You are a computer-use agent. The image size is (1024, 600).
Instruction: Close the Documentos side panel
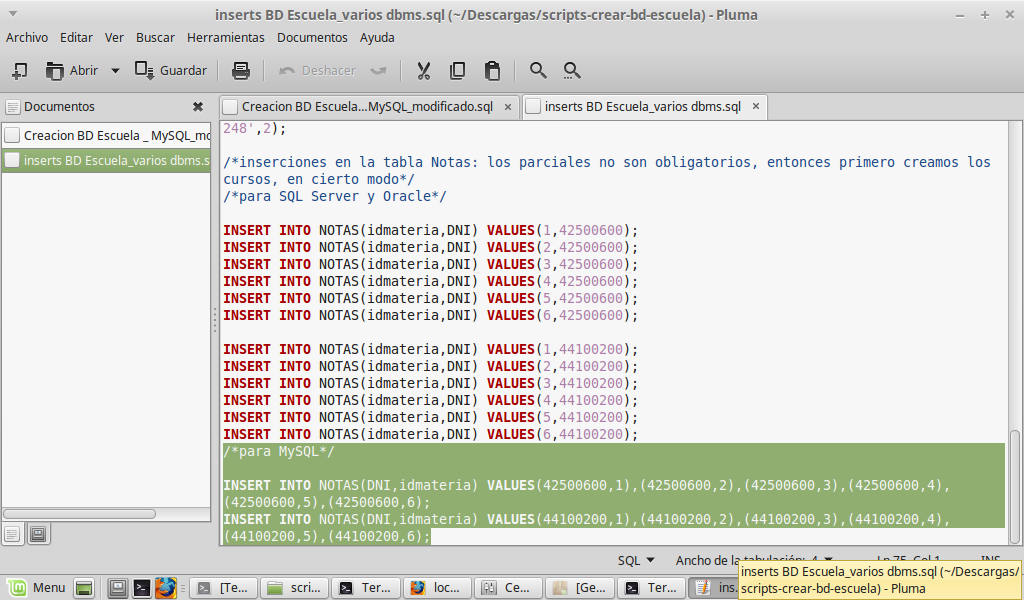(198, 106)
